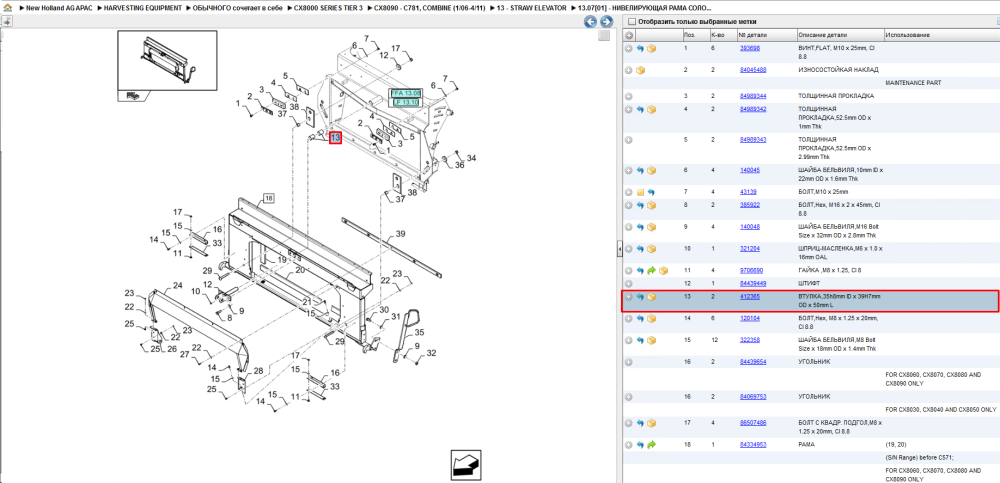
Task: Open the home icon in breadcrumb
Action: (x=8, y=8)
